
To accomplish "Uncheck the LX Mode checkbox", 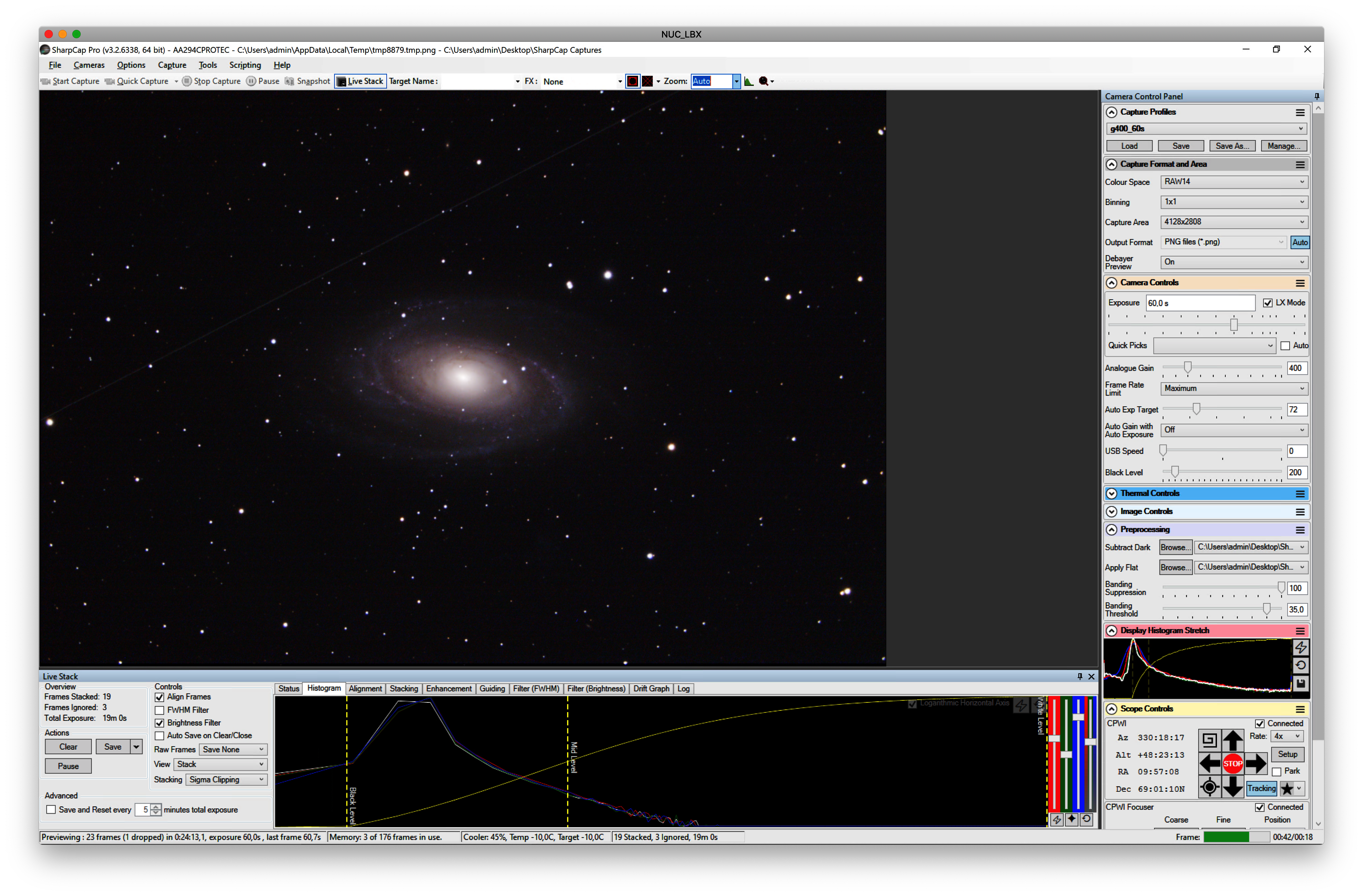I will click(1267, 303).
